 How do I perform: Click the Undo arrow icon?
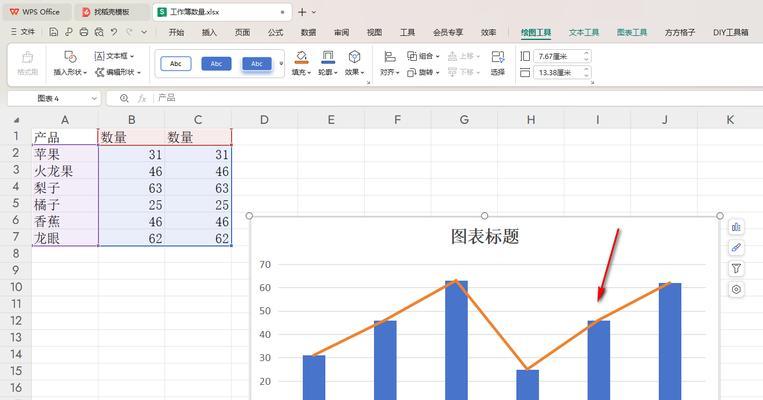coord(114,32)
